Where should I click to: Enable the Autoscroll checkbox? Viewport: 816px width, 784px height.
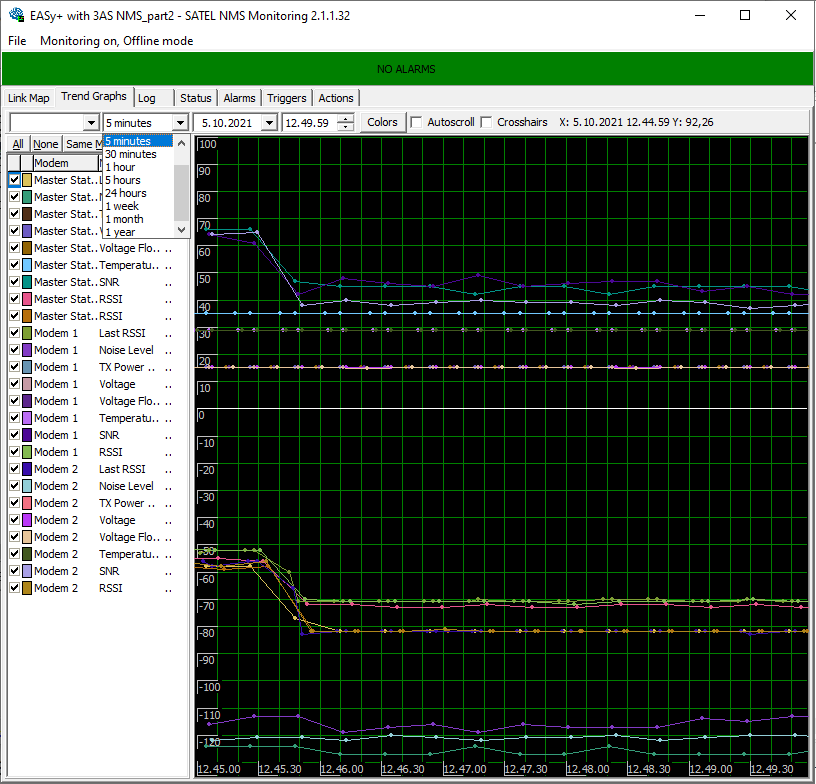416,122
